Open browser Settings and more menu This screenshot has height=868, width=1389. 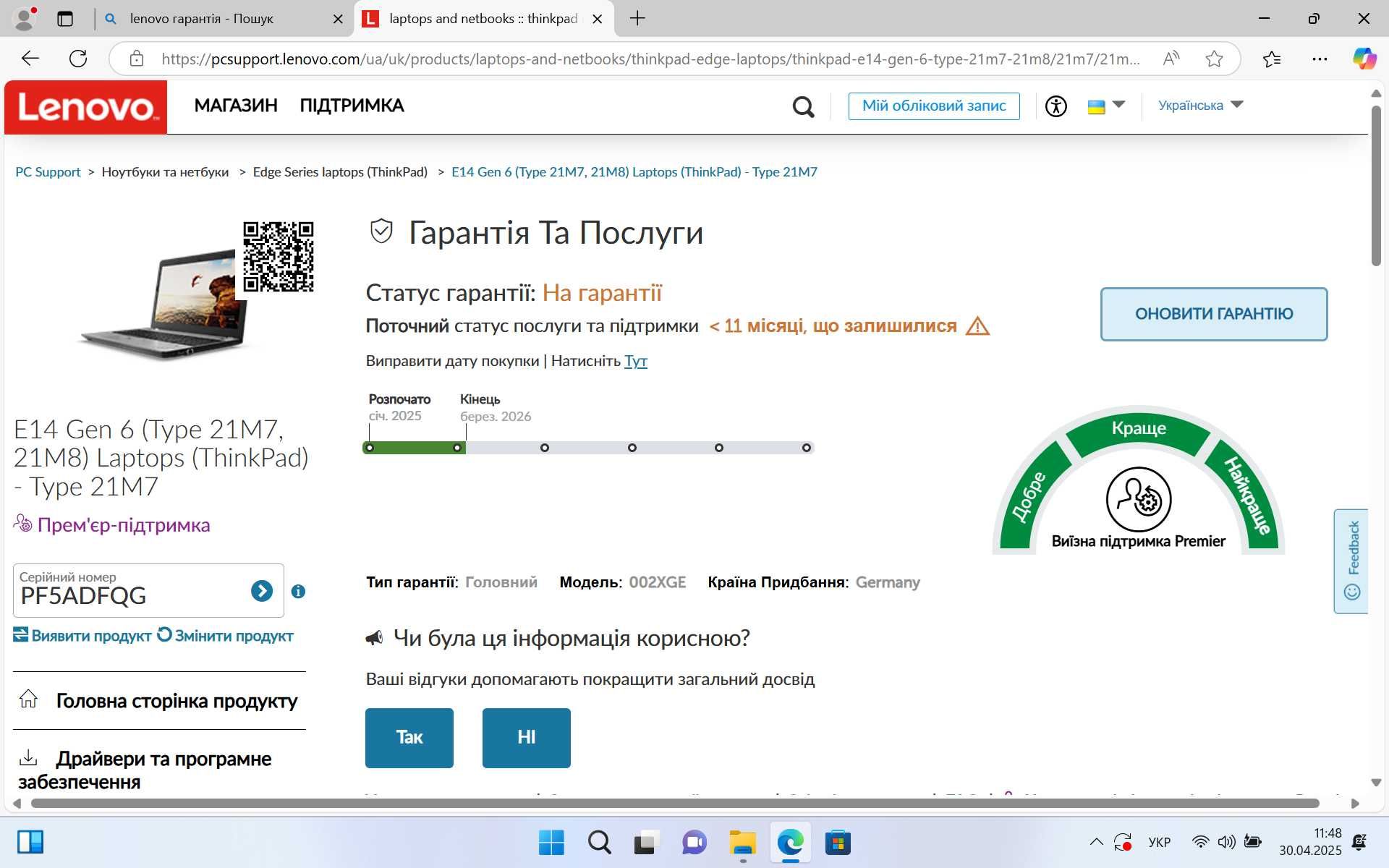[1320, 59]
